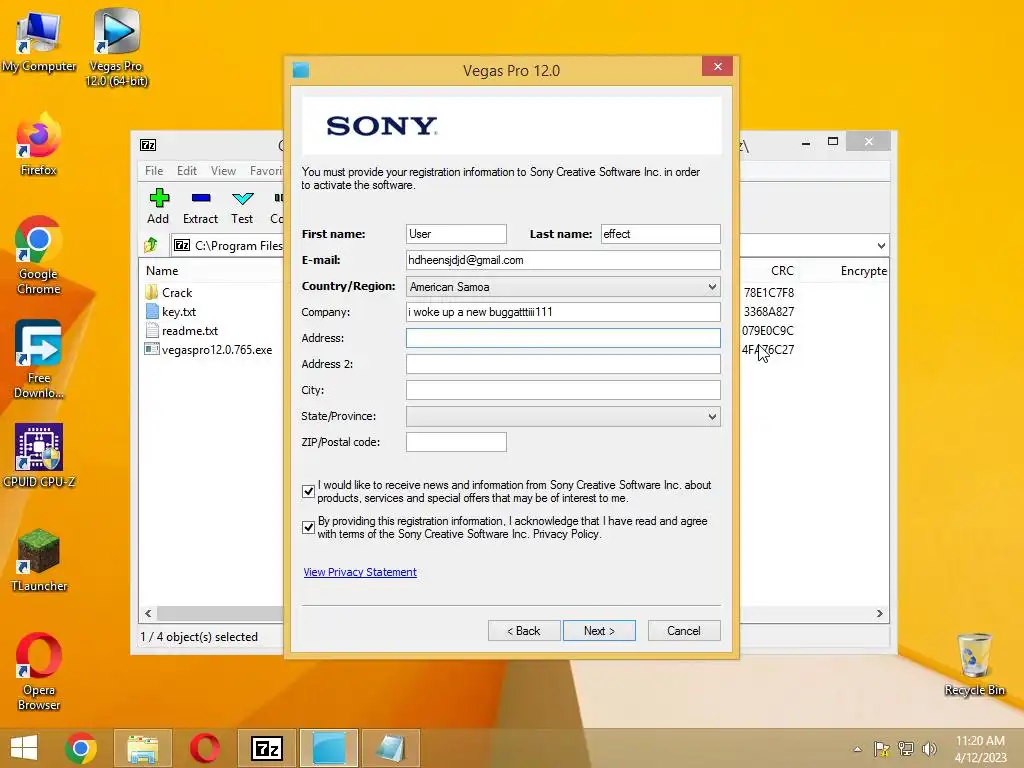Click the Next button
This screenshot has height=768, width=1024.
click(599, 631)
